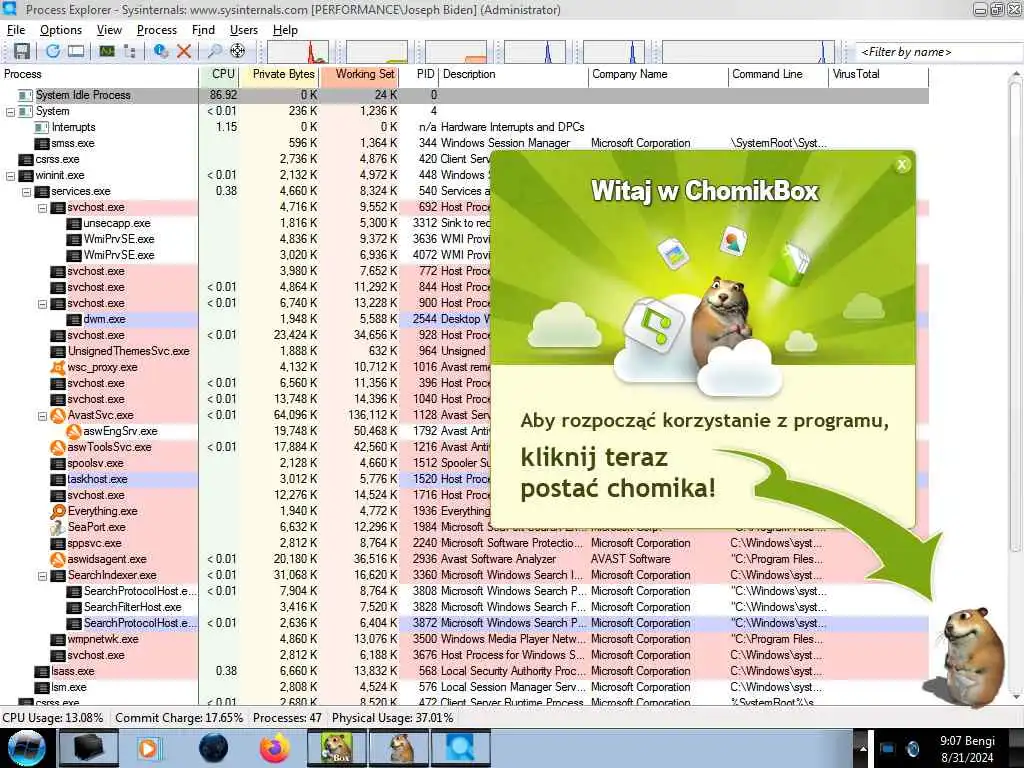Open the Help menu
The image size is (1024, 768).
click(285, 30)
